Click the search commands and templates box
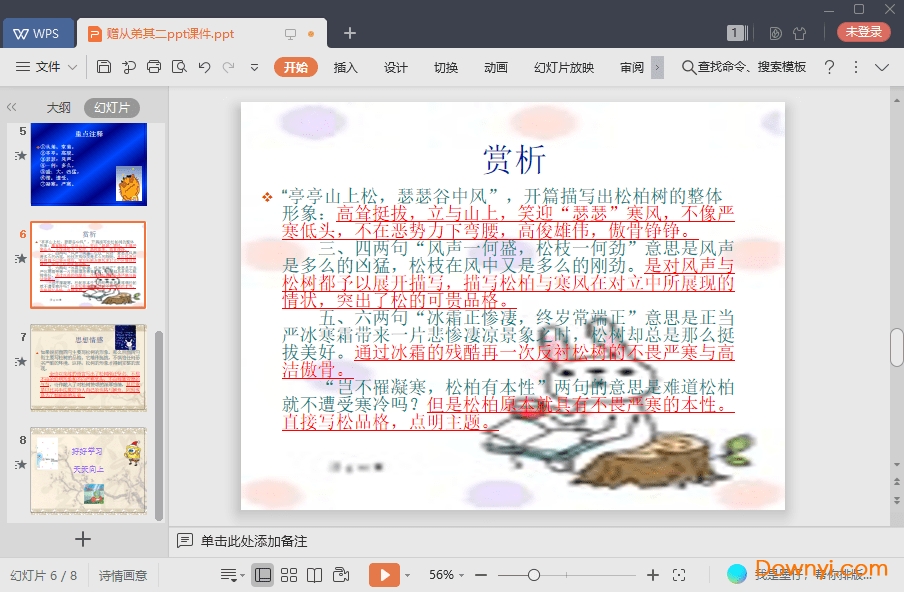This screenshot has height=592, width=904. 744,67
